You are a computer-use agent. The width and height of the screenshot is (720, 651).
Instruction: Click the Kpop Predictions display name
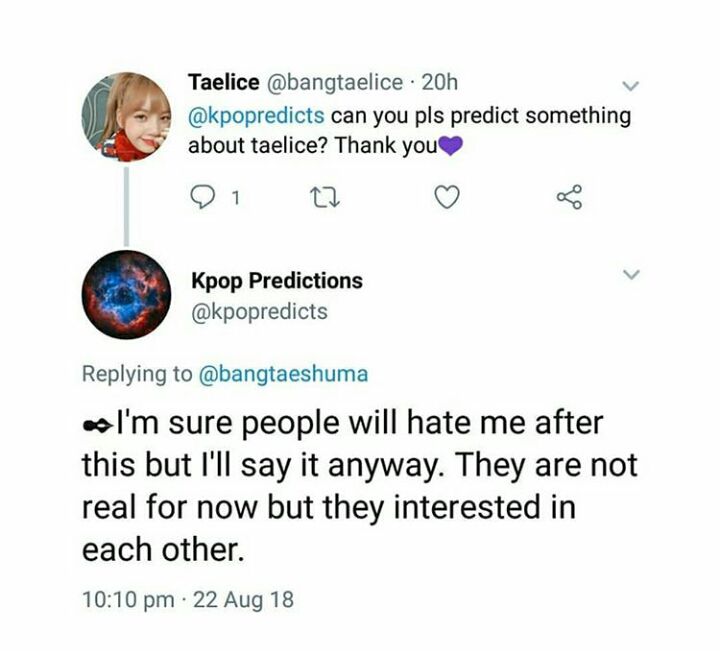click(x=275, y=280)
